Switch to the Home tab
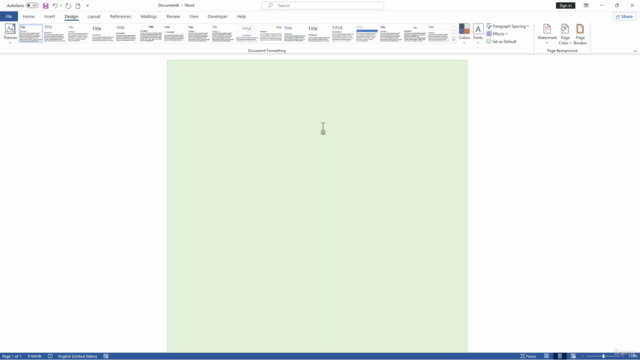 pos(29,17)
